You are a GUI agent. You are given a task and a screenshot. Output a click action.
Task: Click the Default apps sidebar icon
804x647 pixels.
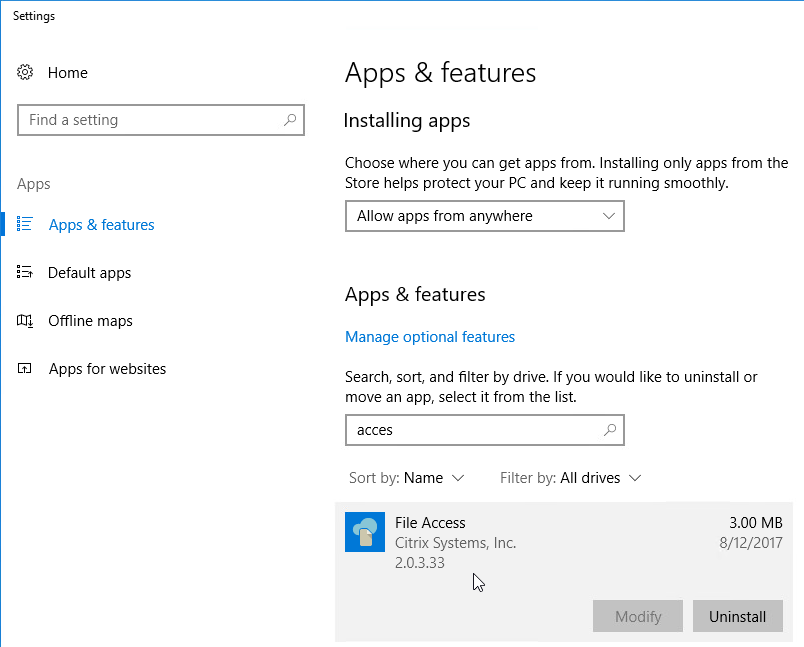[26, 273]
